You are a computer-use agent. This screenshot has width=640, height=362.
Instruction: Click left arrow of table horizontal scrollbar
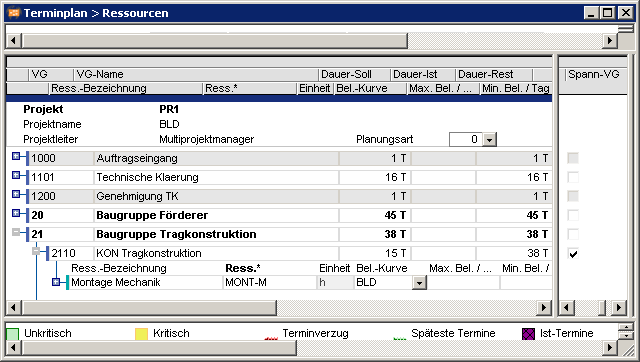click(13, 308)
